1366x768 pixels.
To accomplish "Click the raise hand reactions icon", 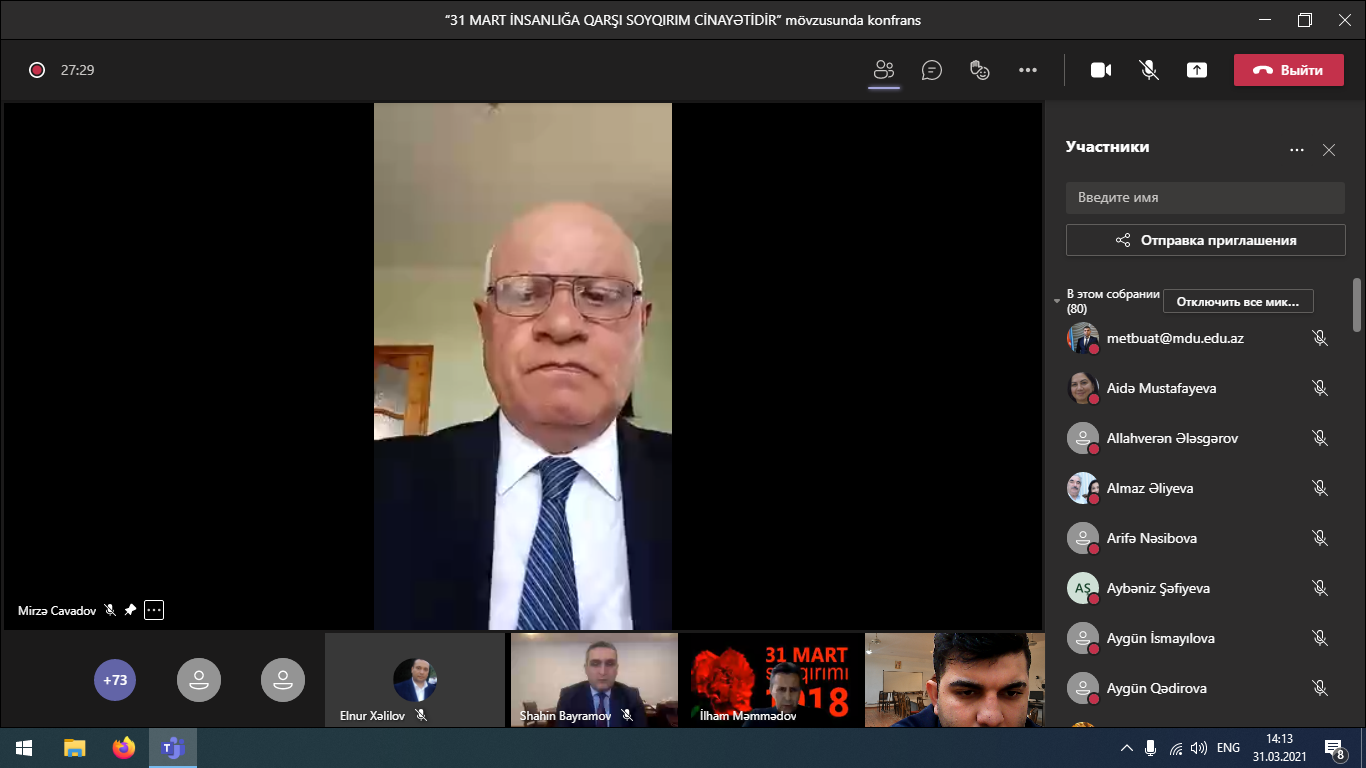I will pyautogui.click(x=980, y=70).
